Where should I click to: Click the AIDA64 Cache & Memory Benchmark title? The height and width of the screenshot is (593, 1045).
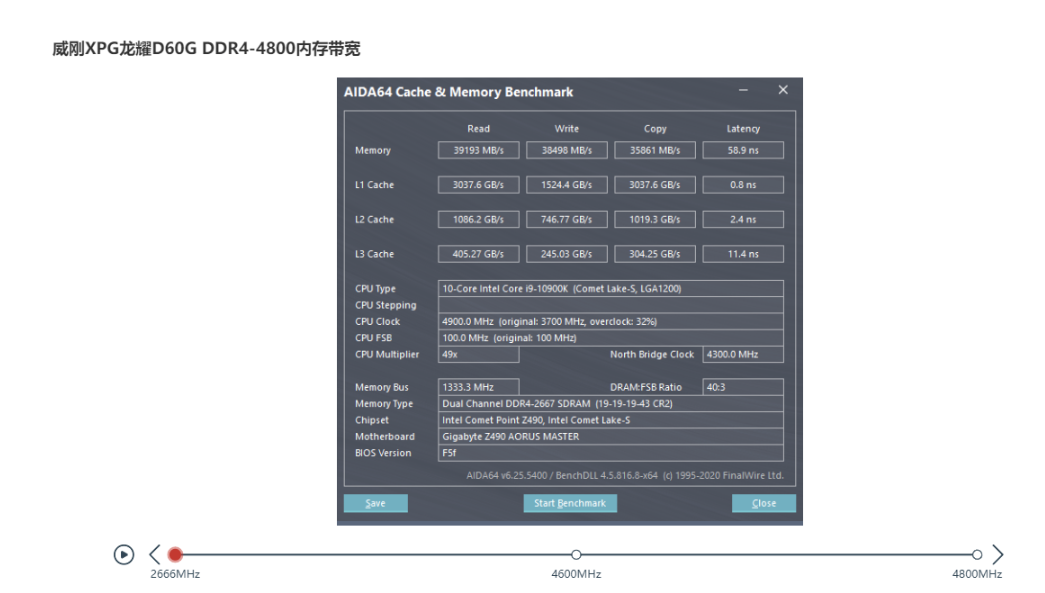coord(459,92)
